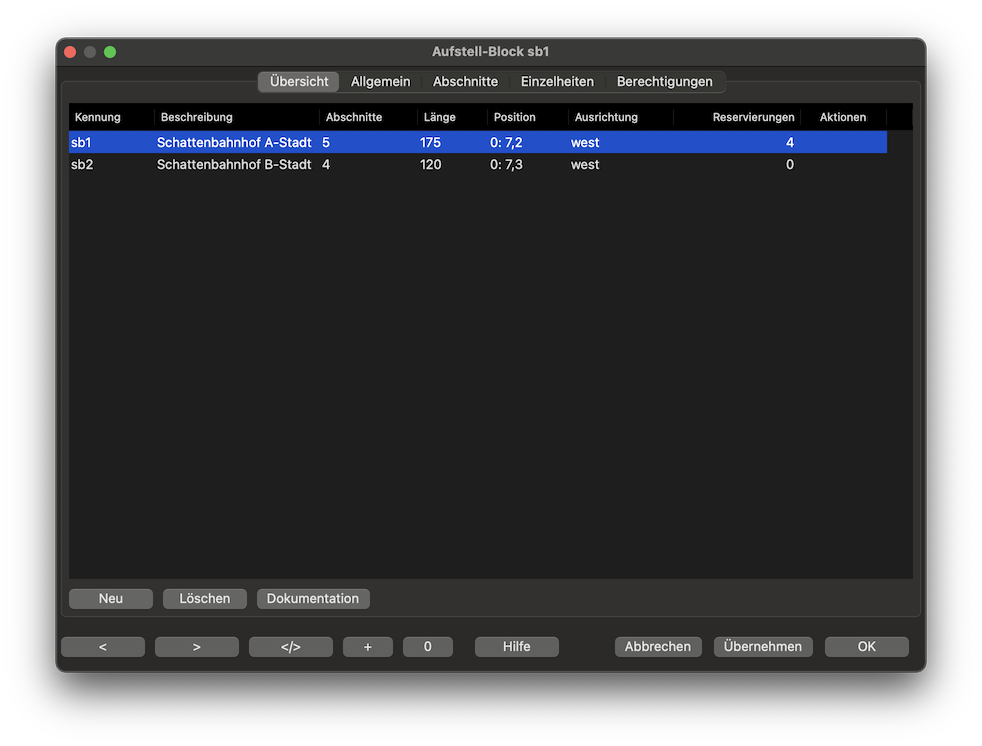Image resolution: width=982 pixels, height=746 pixels.
Task: Go to the Einzelheiten tab
Action: [557, 82]
